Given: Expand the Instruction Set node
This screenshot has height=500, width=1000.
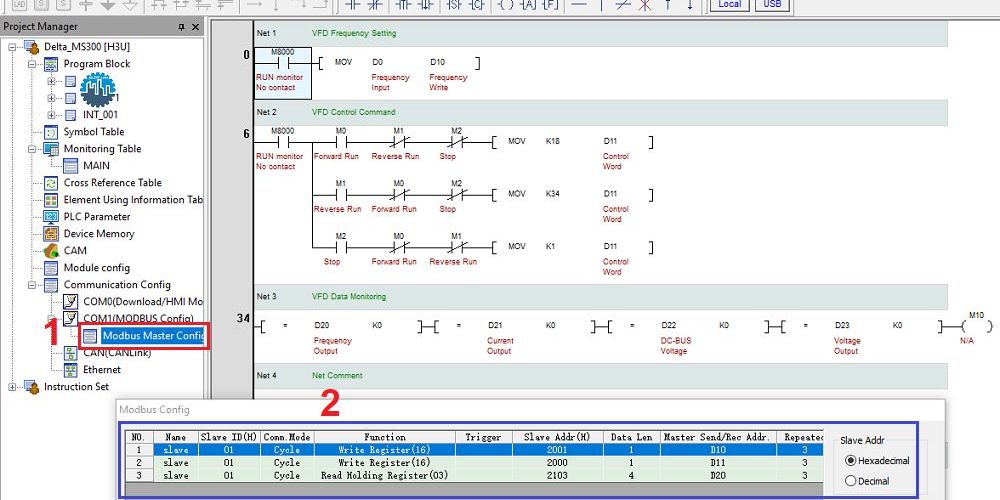Looking at the screenshot, I should pos(13,386).
